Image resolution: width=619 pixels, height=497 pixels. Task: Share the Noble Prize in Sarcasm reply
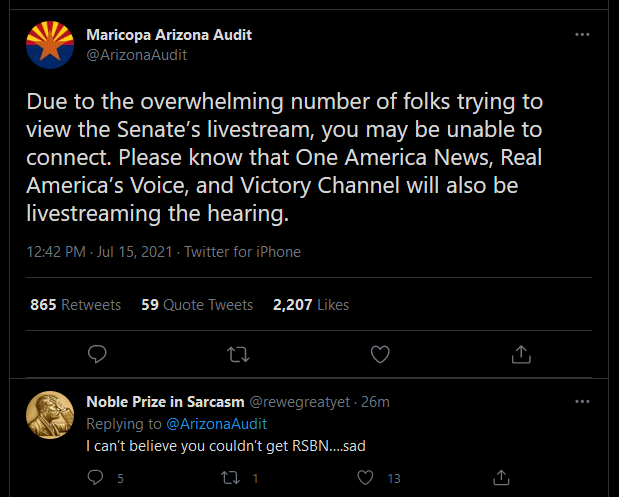click(x=501, y=478)
